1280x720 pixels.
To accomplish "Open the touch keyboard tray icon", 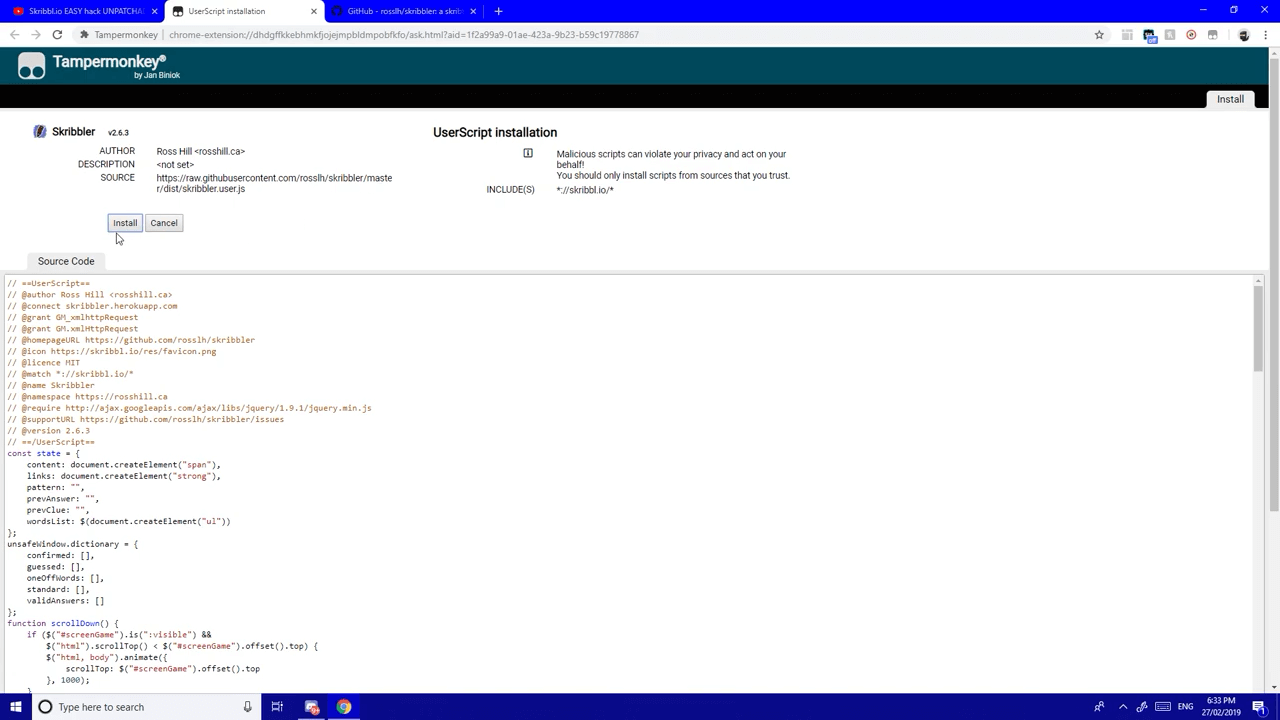I will click(x=1161, y=707).
